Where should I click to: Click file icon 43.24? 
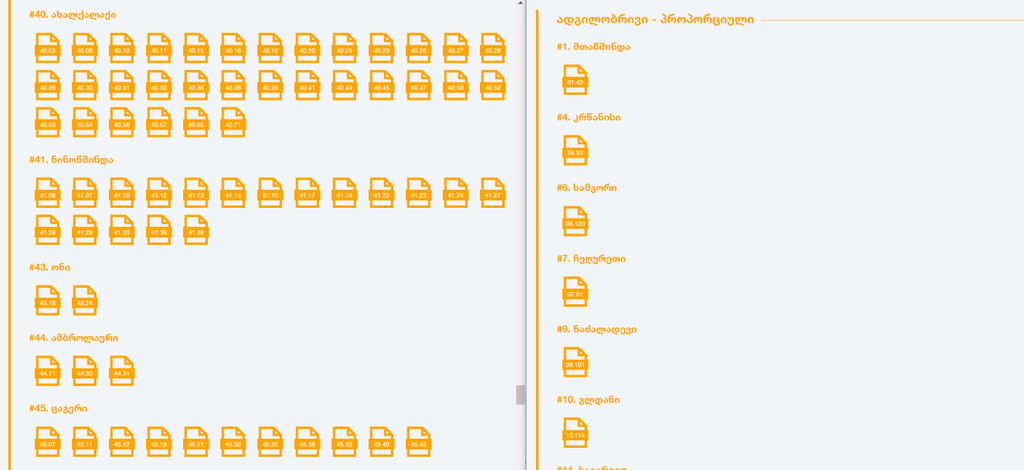[85, 301]
